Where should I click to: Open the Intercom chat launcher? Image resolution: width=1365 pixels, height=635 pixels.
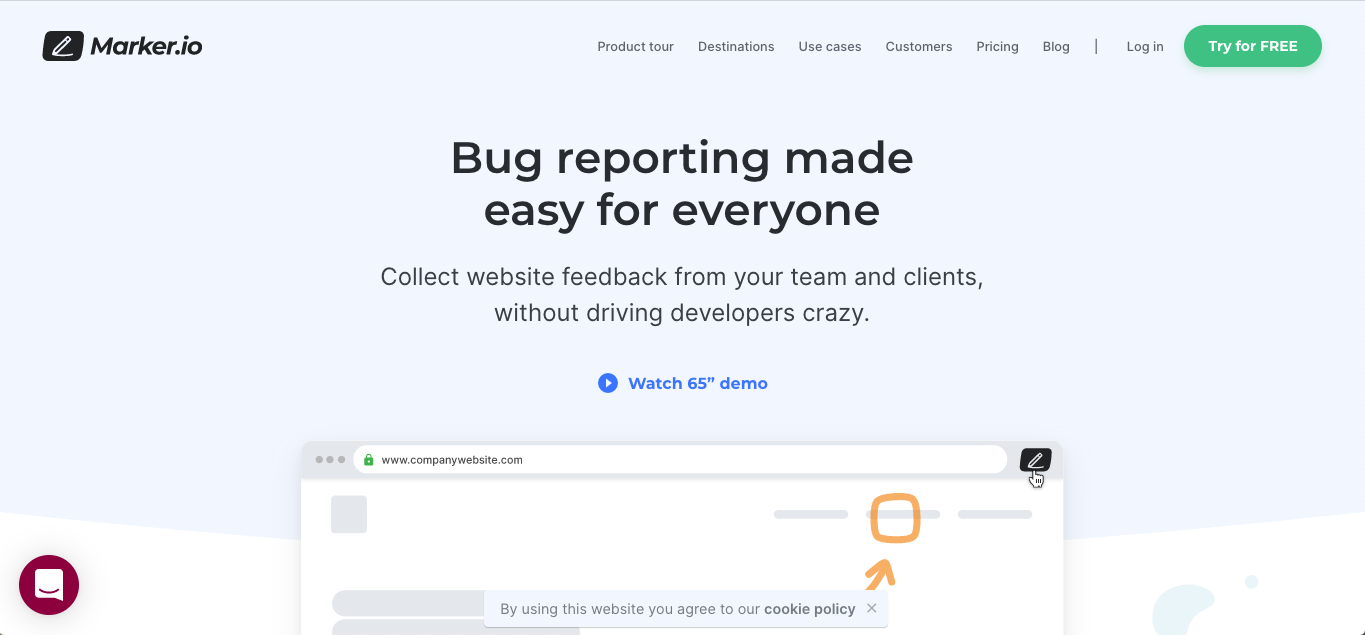tap(49, 585)
